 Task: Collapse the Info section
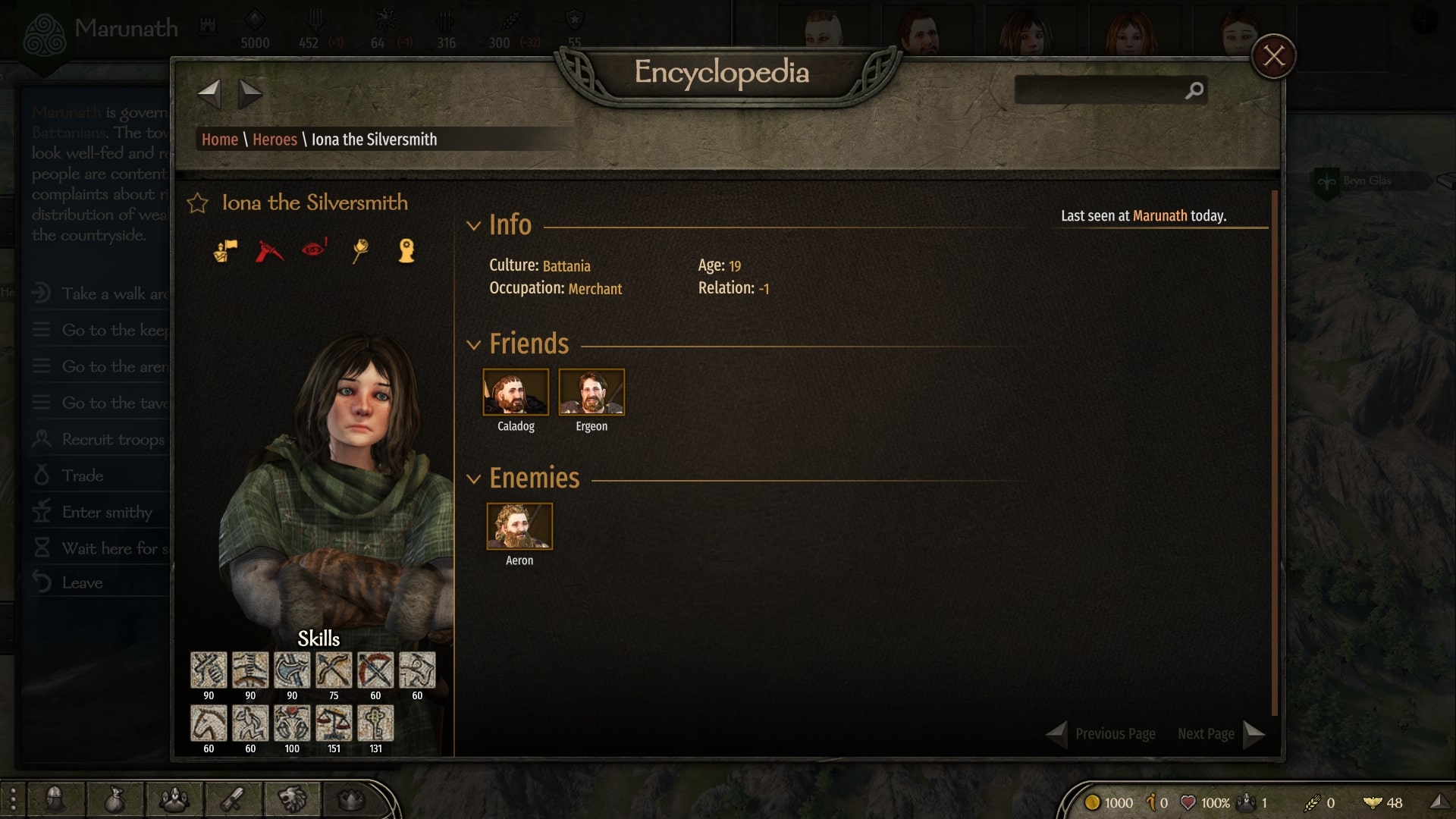pyautogui.click(x=473, y=225)
